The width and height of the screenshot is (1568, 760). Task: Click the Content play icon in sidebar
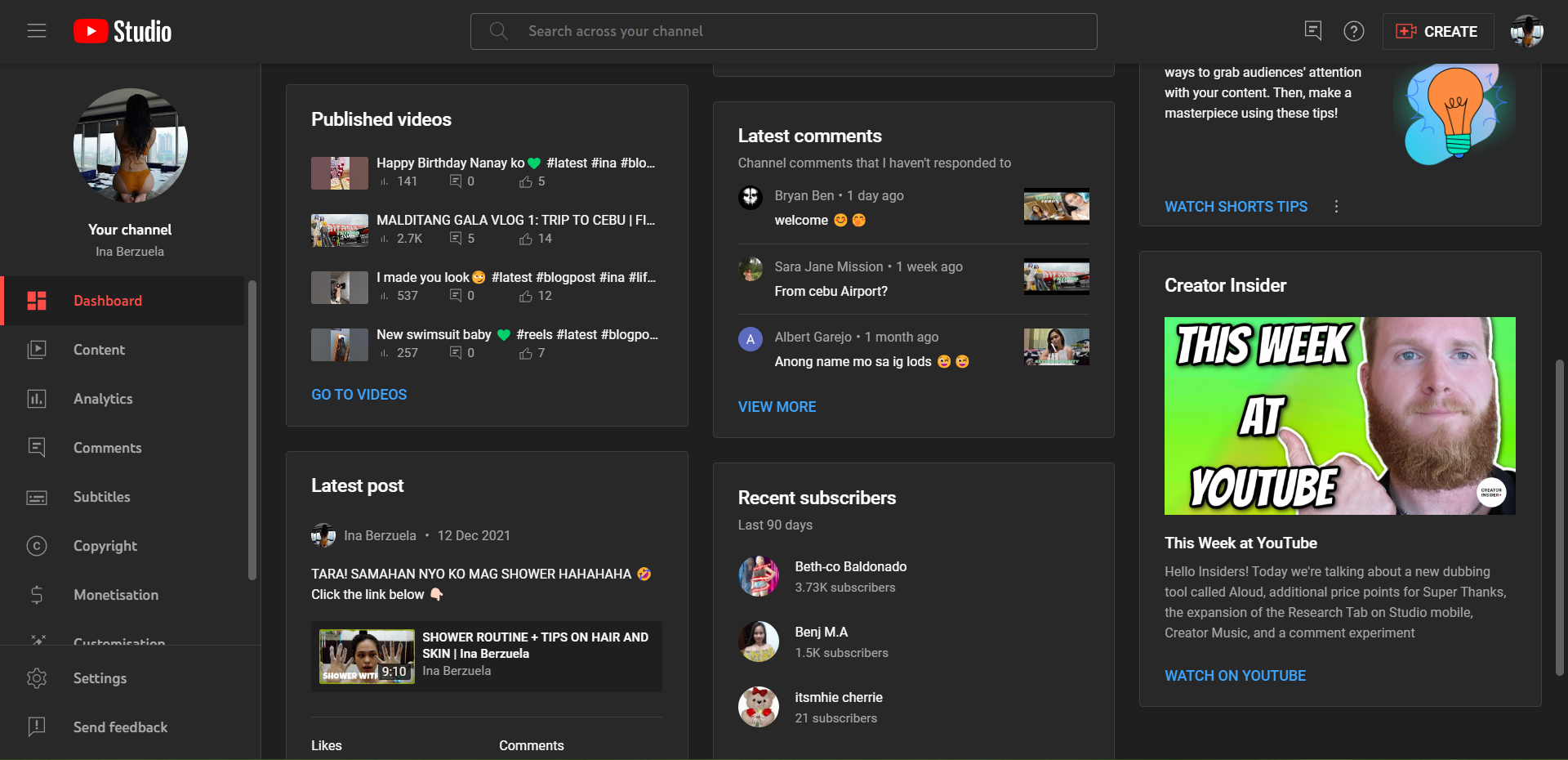coord(37,350)
